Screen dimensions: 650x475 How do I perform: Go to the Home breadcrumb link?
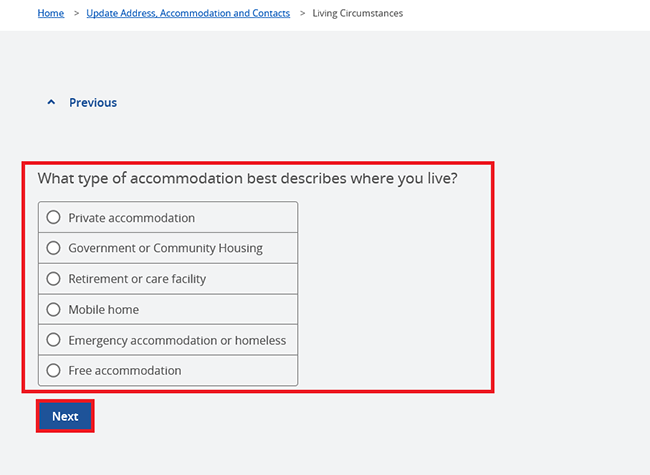[x=51, y=13]
